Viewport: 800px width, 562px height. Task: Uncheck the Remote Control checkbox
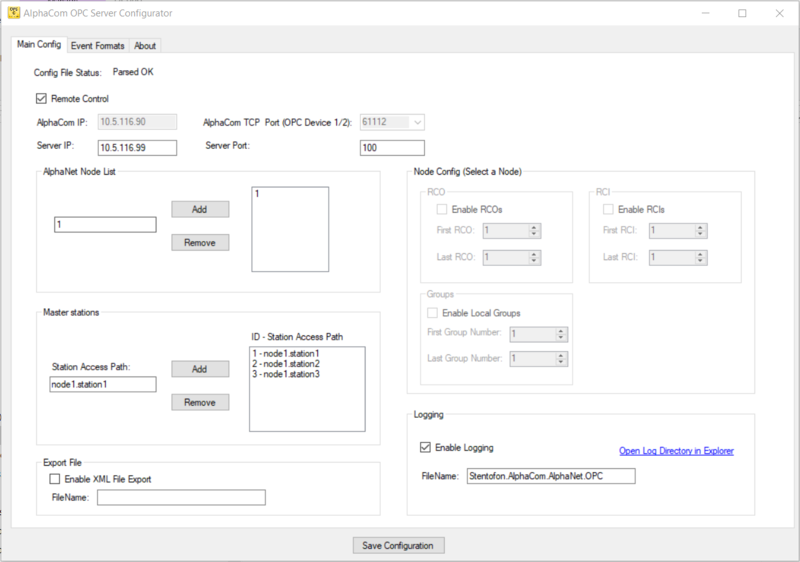pos(41,98)
